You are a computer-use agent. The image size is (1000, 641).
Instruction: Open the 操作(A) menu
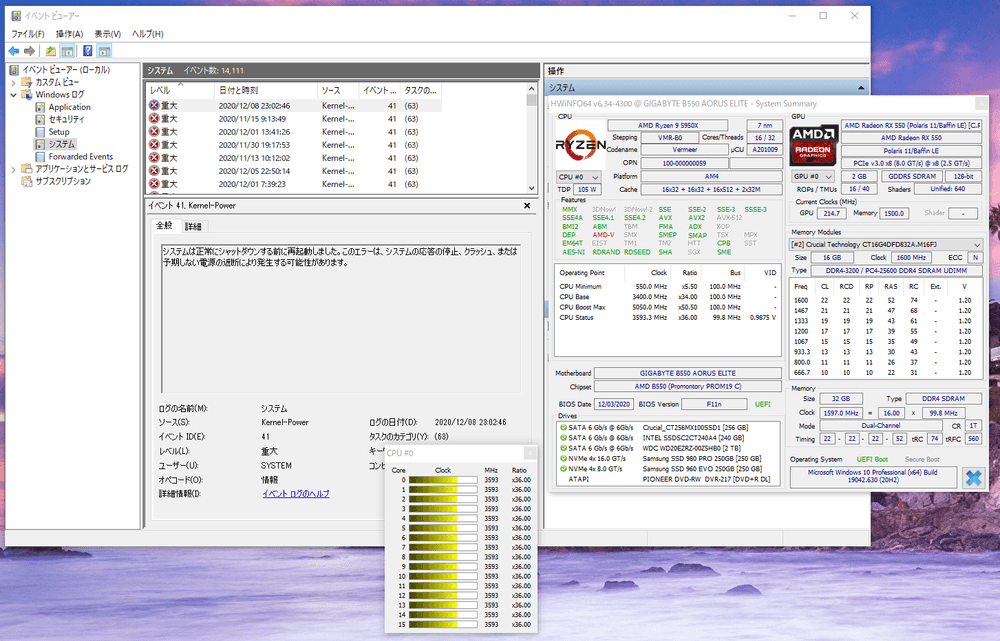[x=70, y=34]
